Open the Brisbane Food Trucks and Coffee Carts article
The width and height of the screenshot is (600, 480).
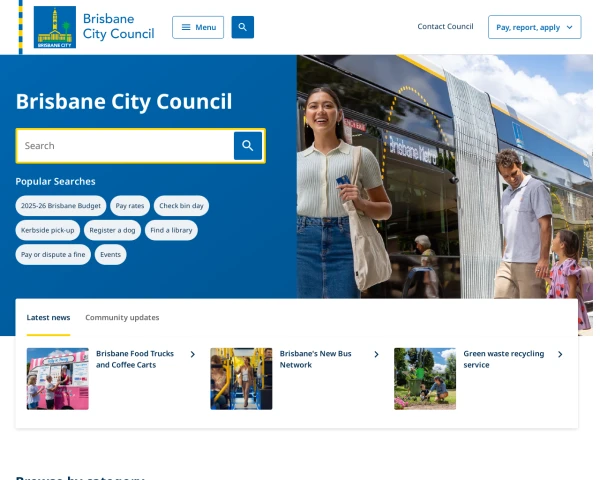pyautogui.click(x=135, y=359)
